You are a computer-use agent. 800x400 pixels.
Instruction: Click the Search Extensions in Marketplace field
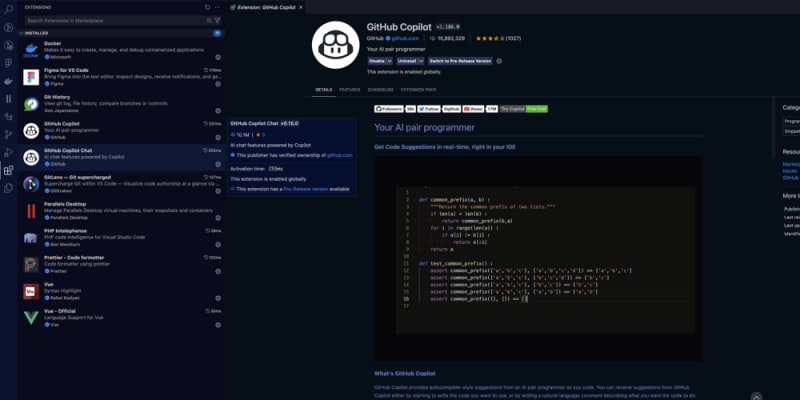pyautogui.click(x=110, y=19)
